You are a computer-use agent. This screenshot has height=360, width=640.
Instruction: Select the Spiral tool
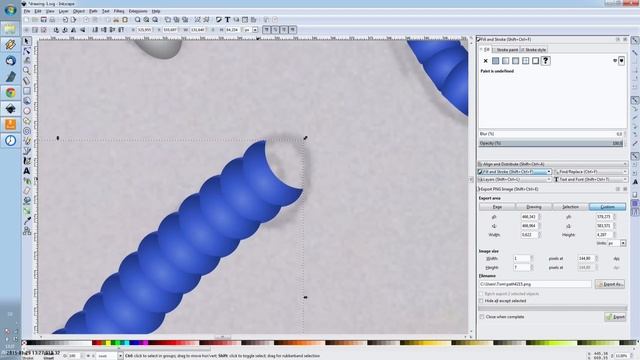(27, 131)
